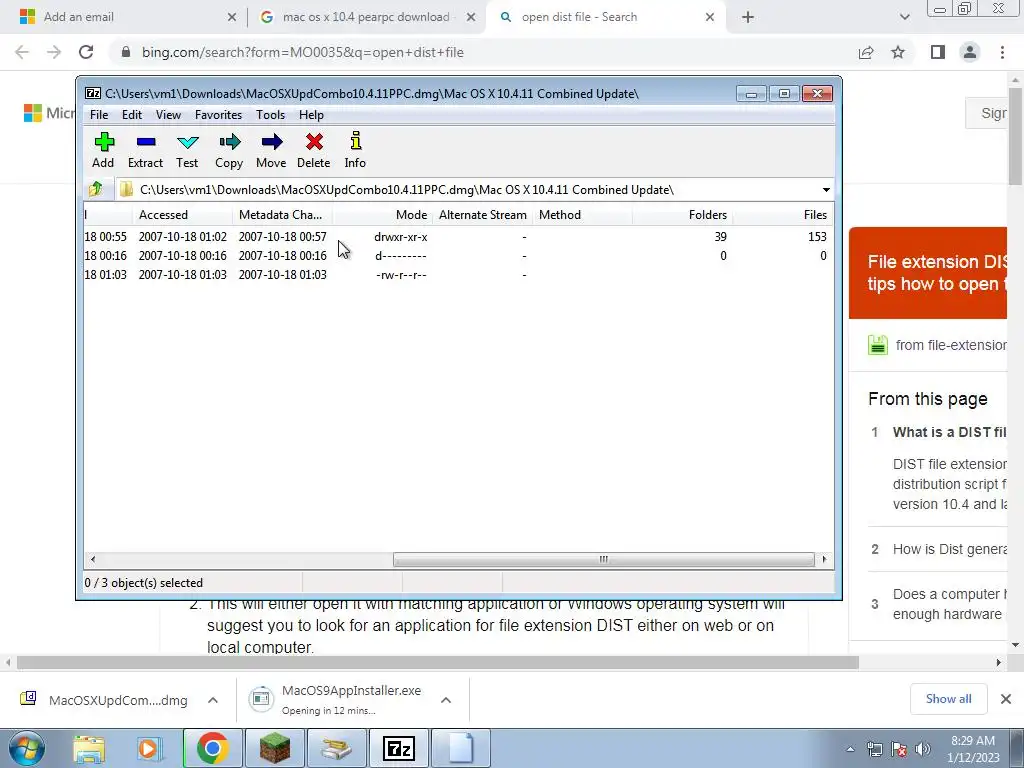Toggle the Chrome side panel

point(938,52)
